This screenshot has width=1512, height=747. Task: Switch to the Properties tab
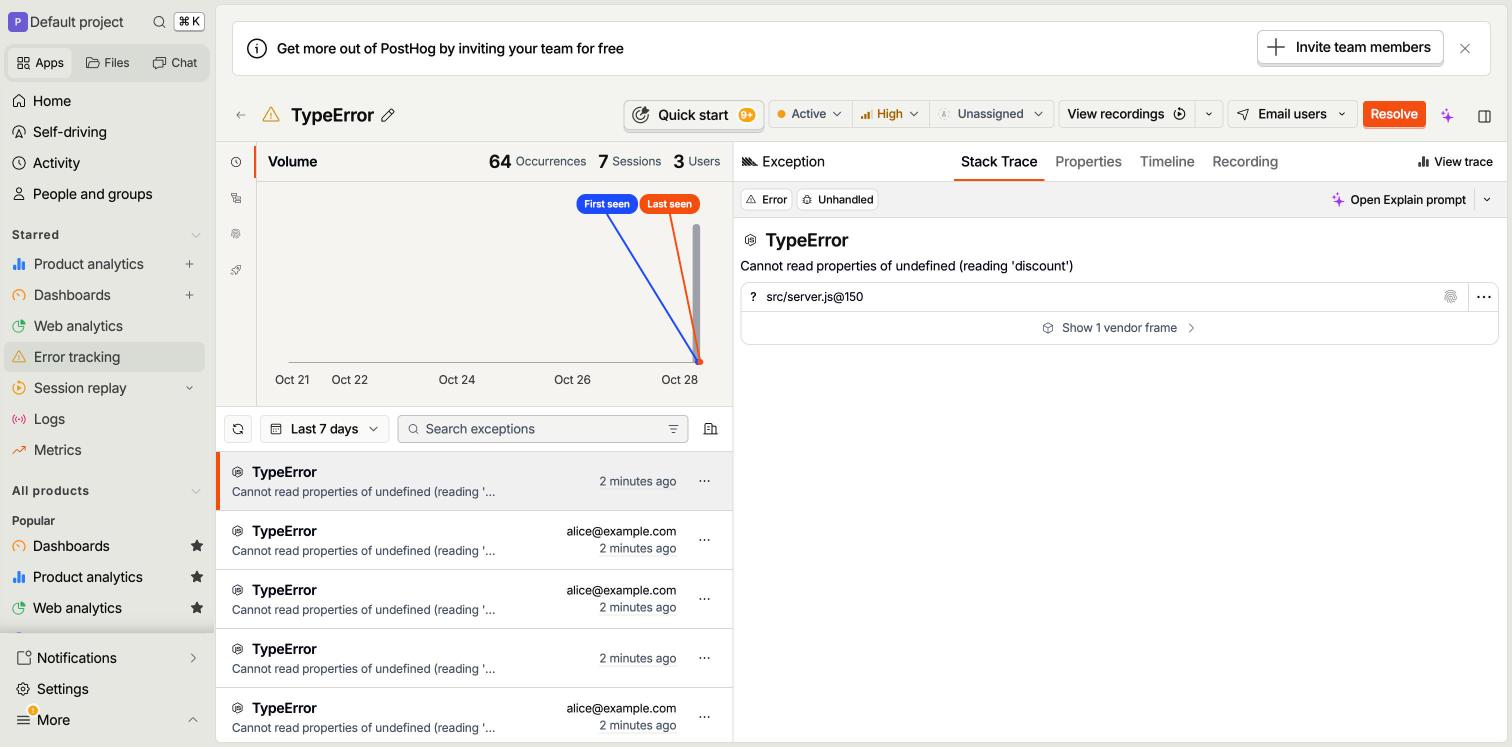[1088, 162]
